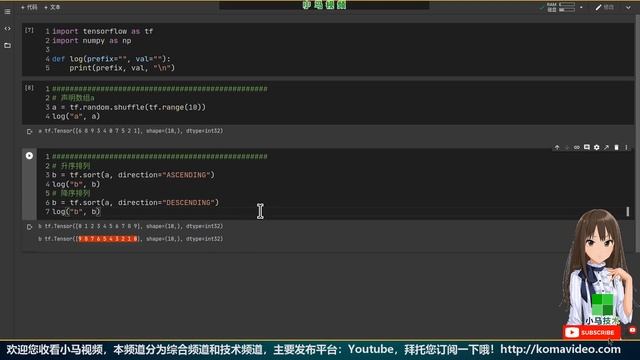
Task: Open the code snippets sidebar icon
Action: point(7,29)
